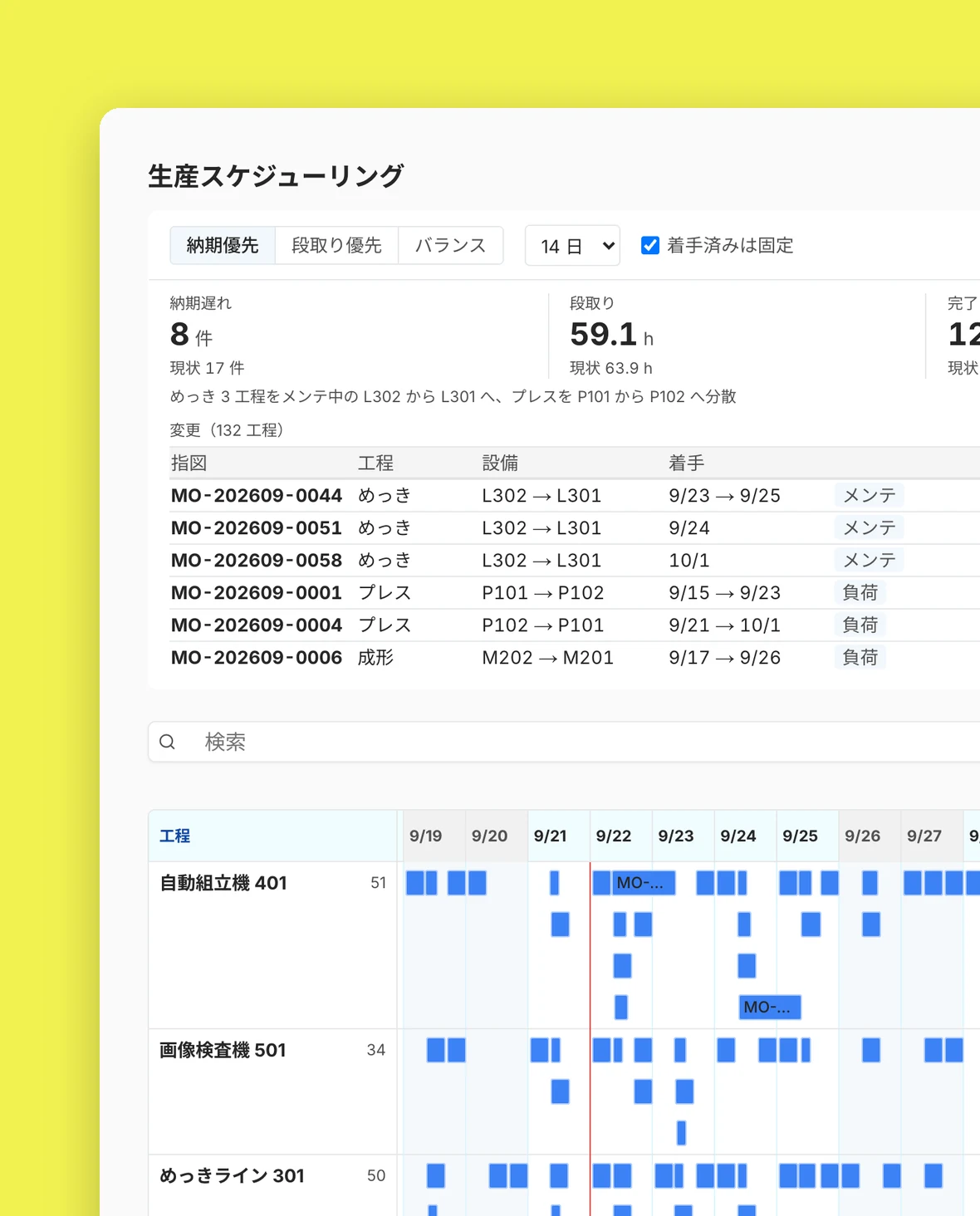Click メンテ tag in MO-202609-0044 row
The image size is (980, 1216).
[x=870, y=496]
